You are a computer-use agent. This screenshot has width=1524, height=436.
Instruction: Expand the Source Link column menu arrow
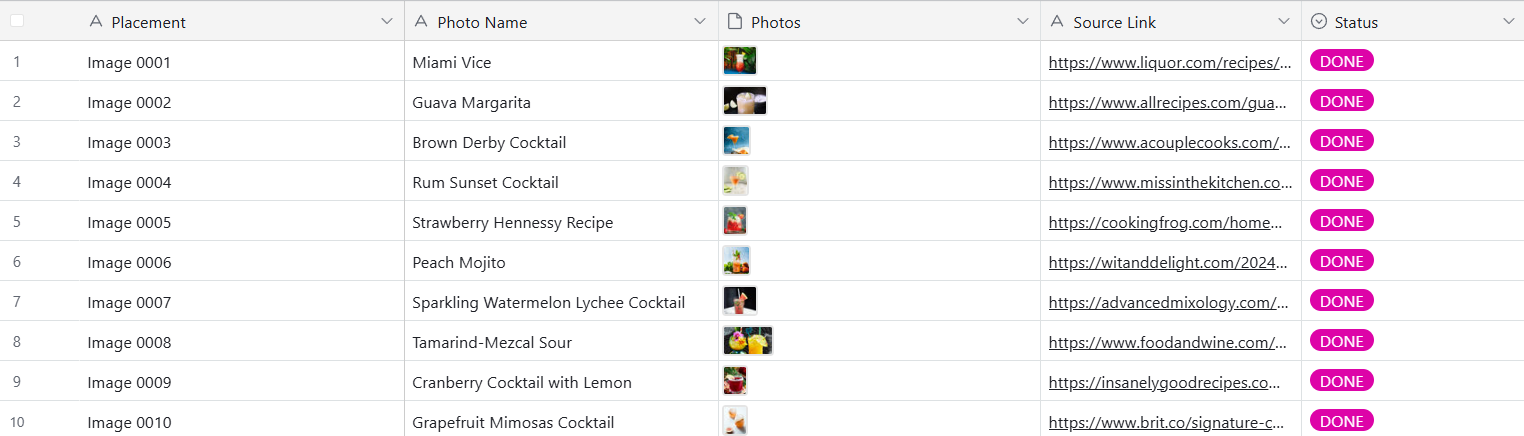pyautogui.click(x=1284, y=22)
